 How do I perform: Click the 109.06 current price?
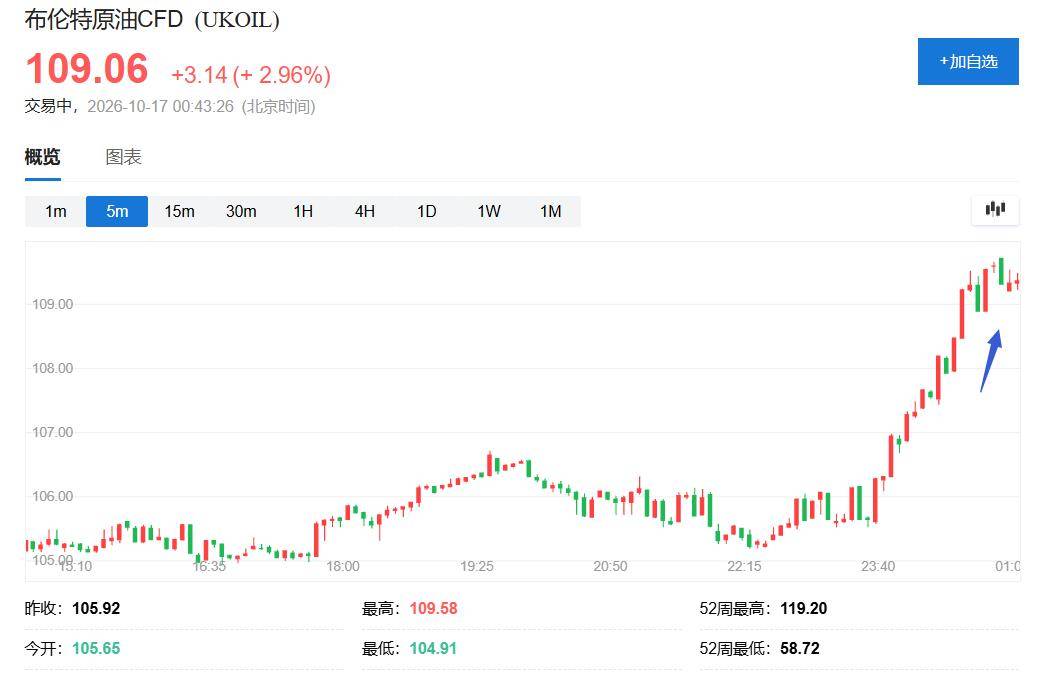tap(86, 68)
